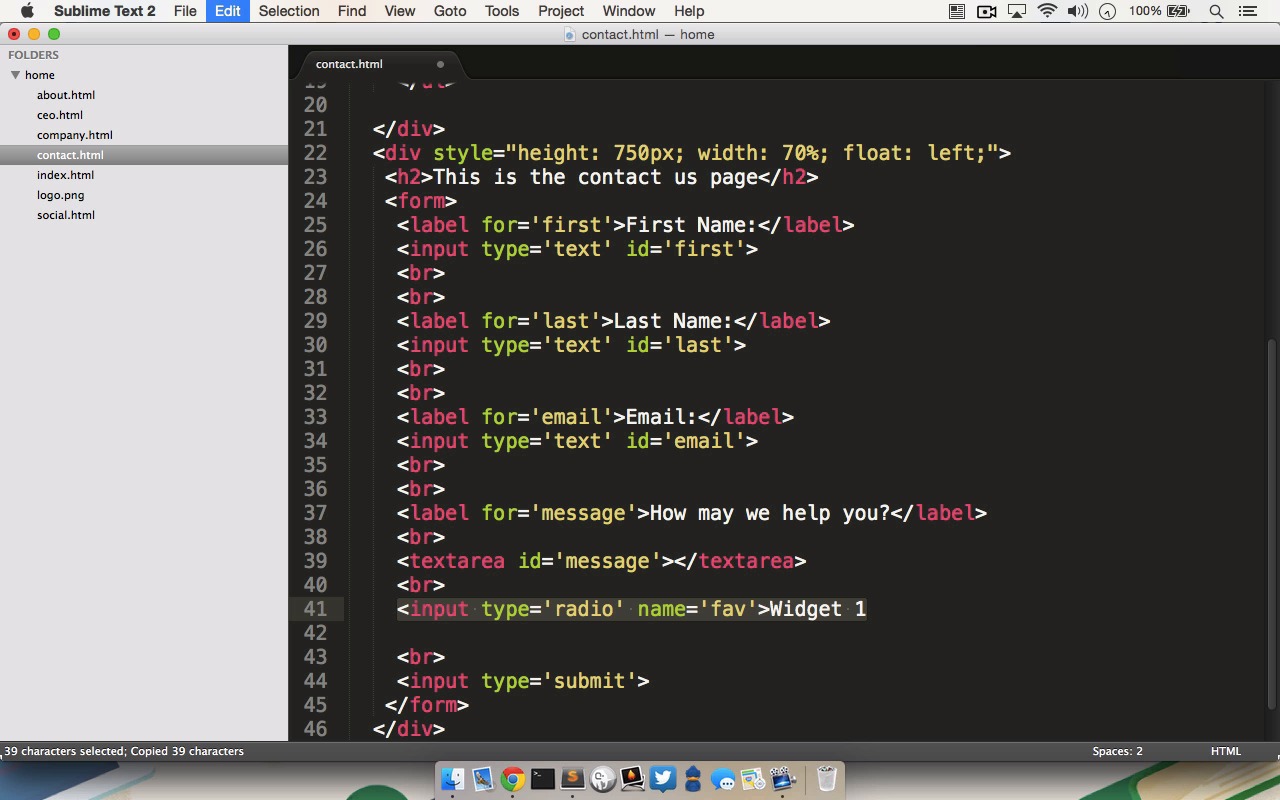
Task: Open Finder from the dock
Action: 453,779
